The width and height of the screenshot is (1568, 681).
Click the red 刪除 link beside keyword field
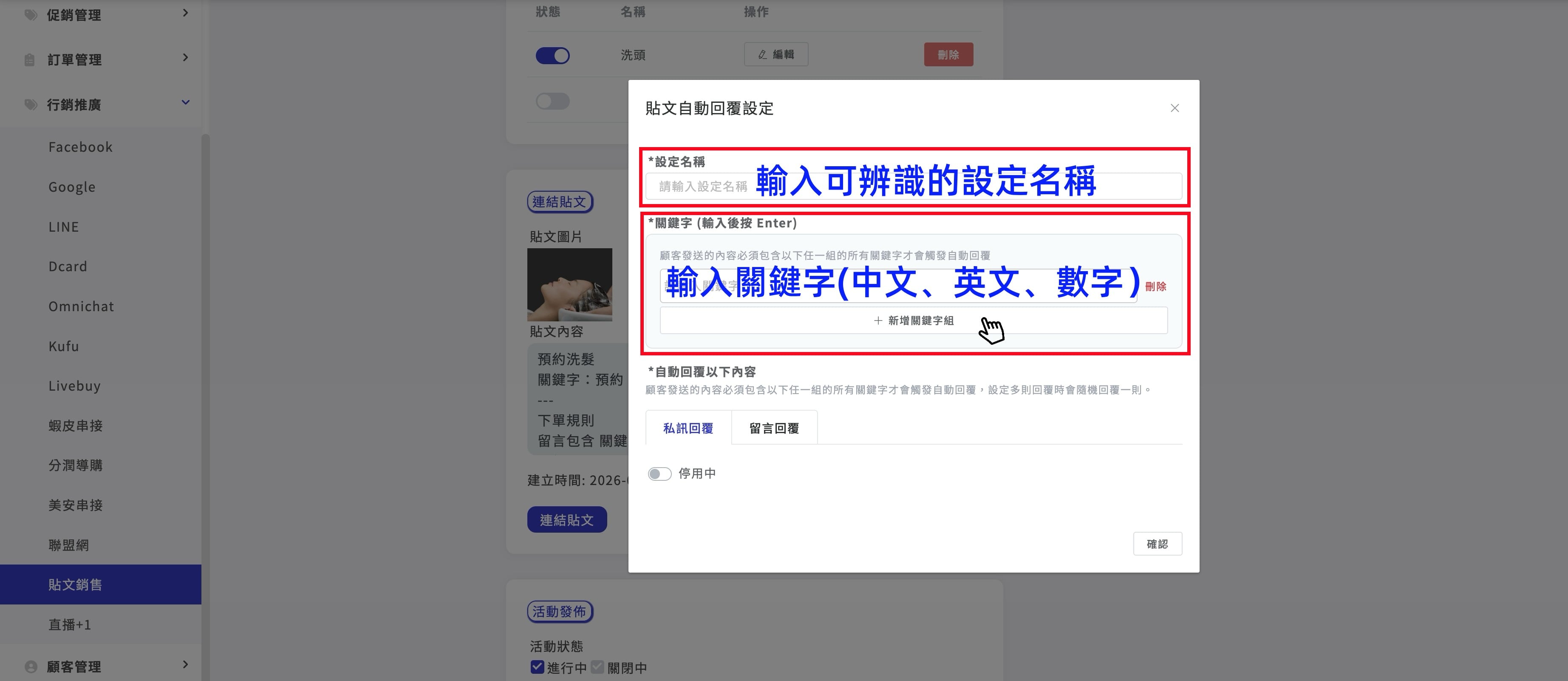(1155, 286)
